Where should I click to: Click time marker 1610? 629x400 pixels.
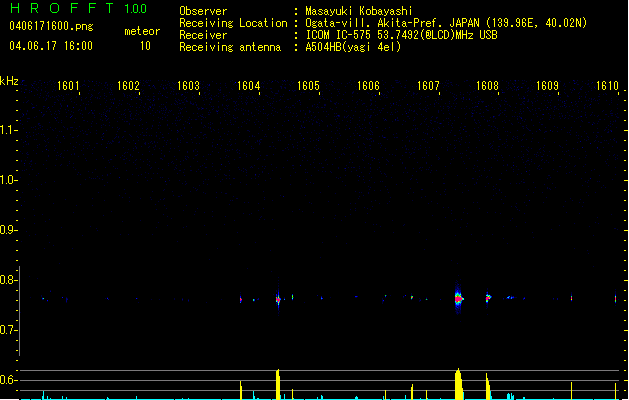click(x=607, y=86)
